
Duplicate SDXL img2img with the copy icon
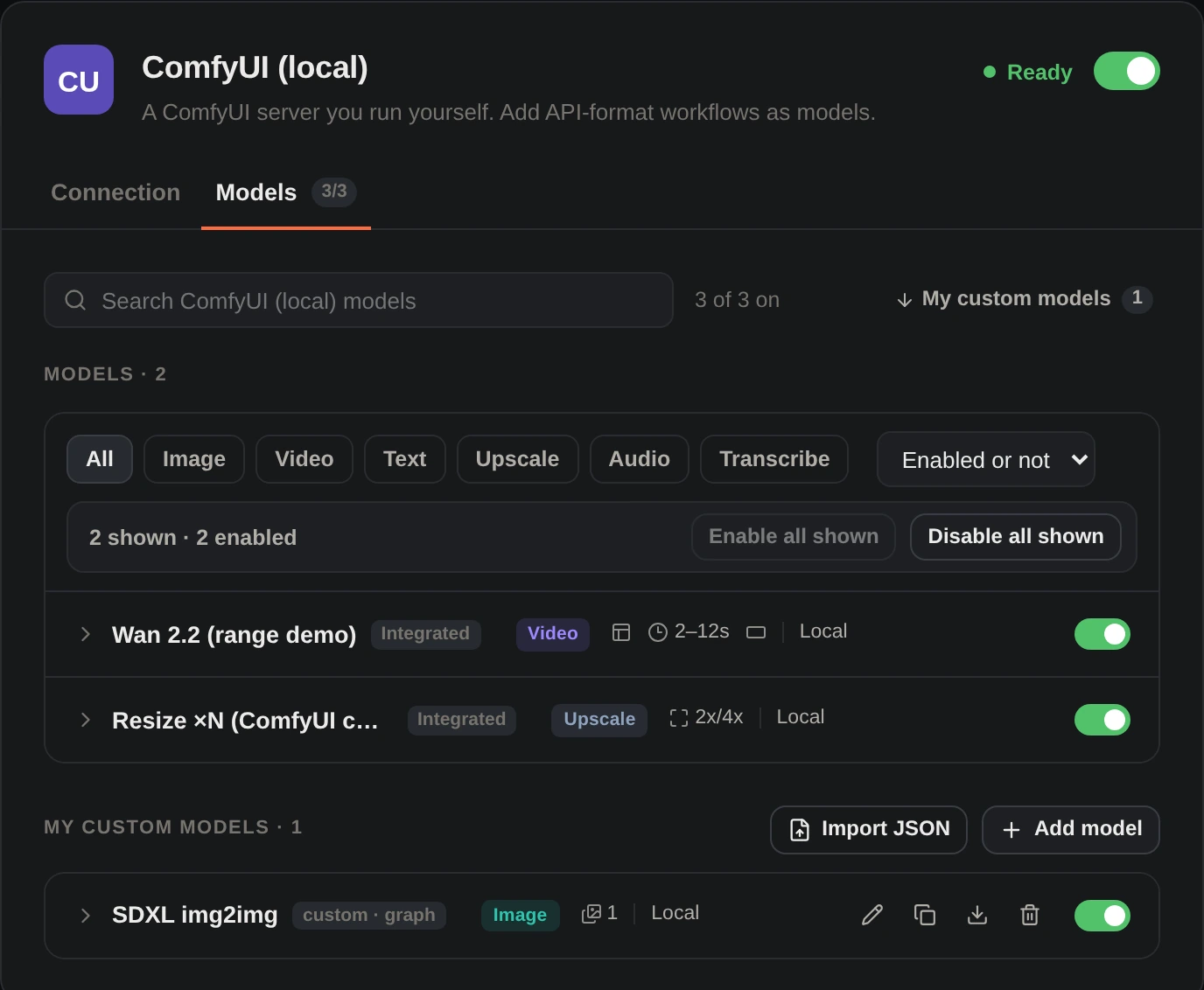click(x=925, y=915)
